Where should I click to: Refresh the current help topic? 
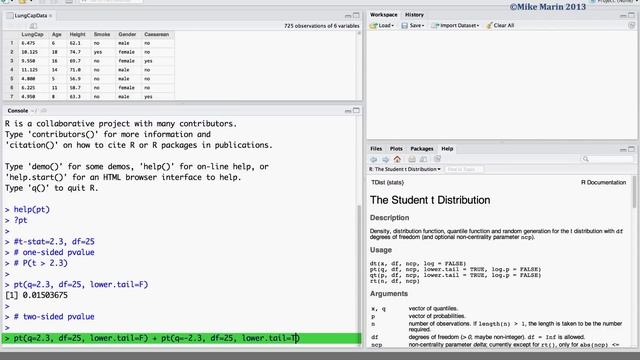click(437, 159)
